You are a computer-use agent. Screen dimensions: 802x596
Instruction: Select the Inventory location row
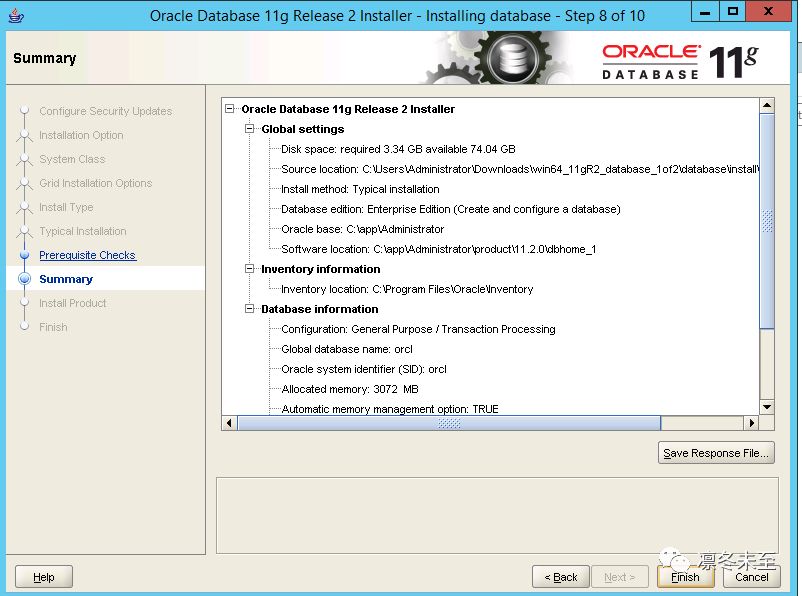[x=407, y=289]
